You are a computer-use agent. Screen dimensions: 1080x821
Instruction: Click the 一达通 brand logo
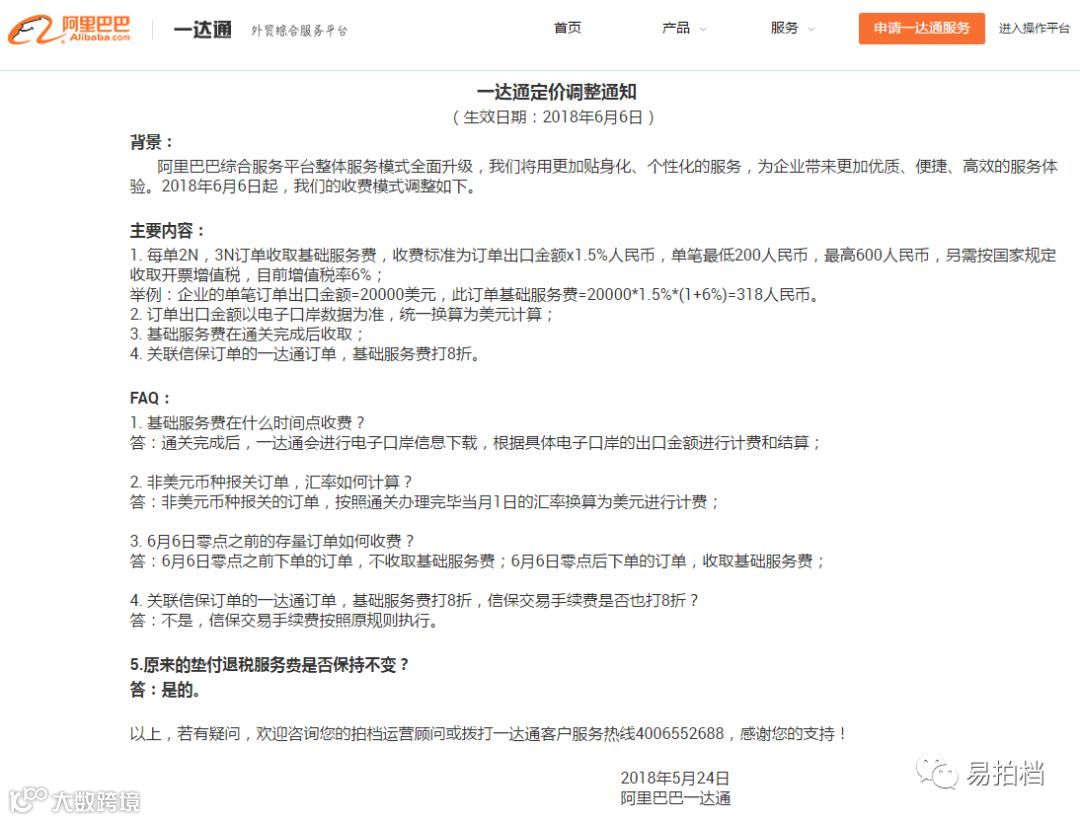(202, 30)
